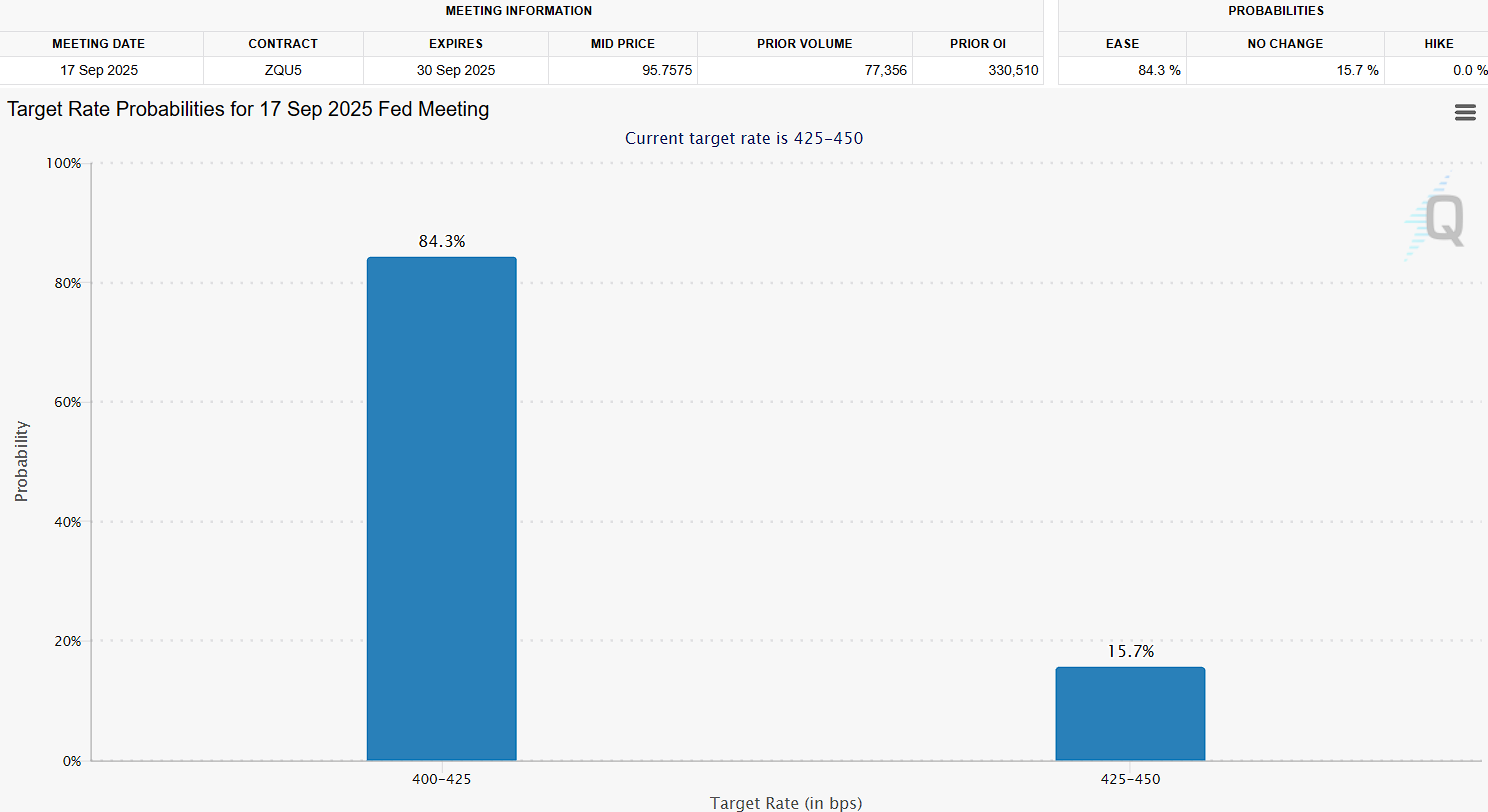Click the MEETING DATE column header
The width and height of the screenshot is (1488, 812).
pos(98,44)
